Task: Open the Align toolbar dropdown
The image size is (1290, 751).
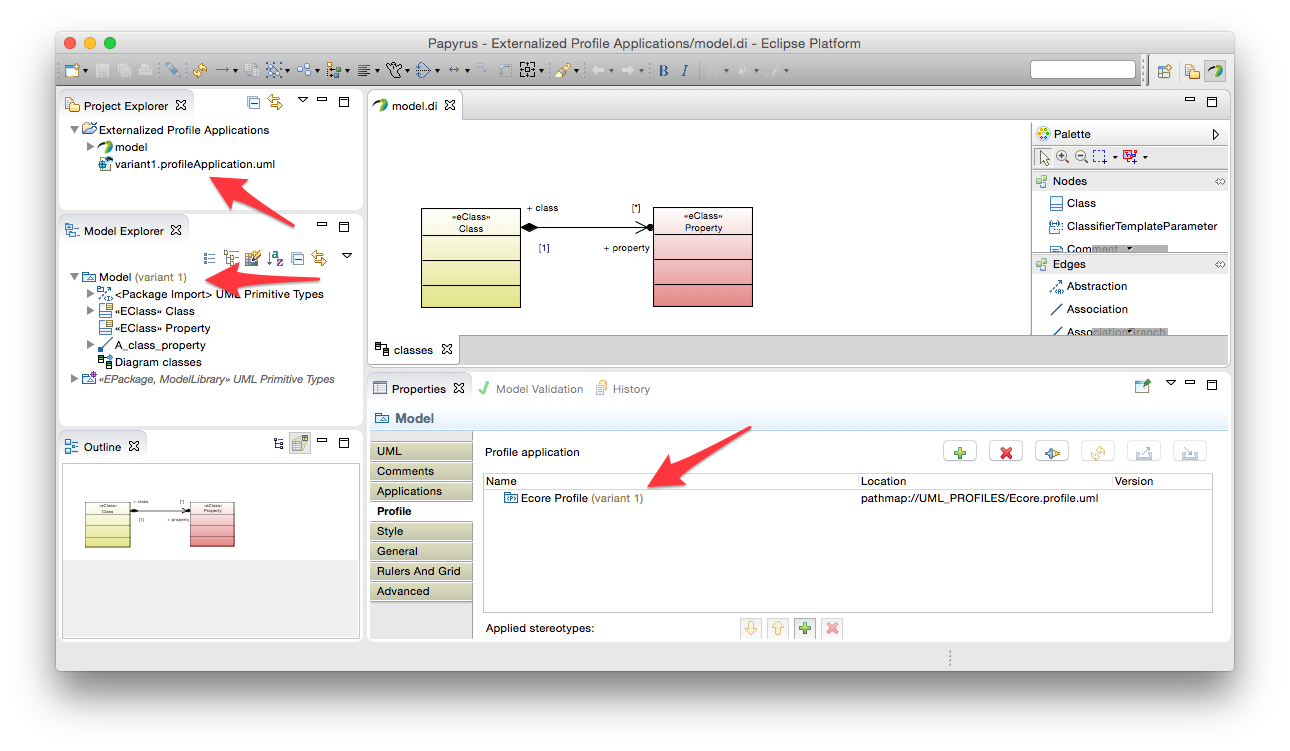Action: tap(348, 71)
